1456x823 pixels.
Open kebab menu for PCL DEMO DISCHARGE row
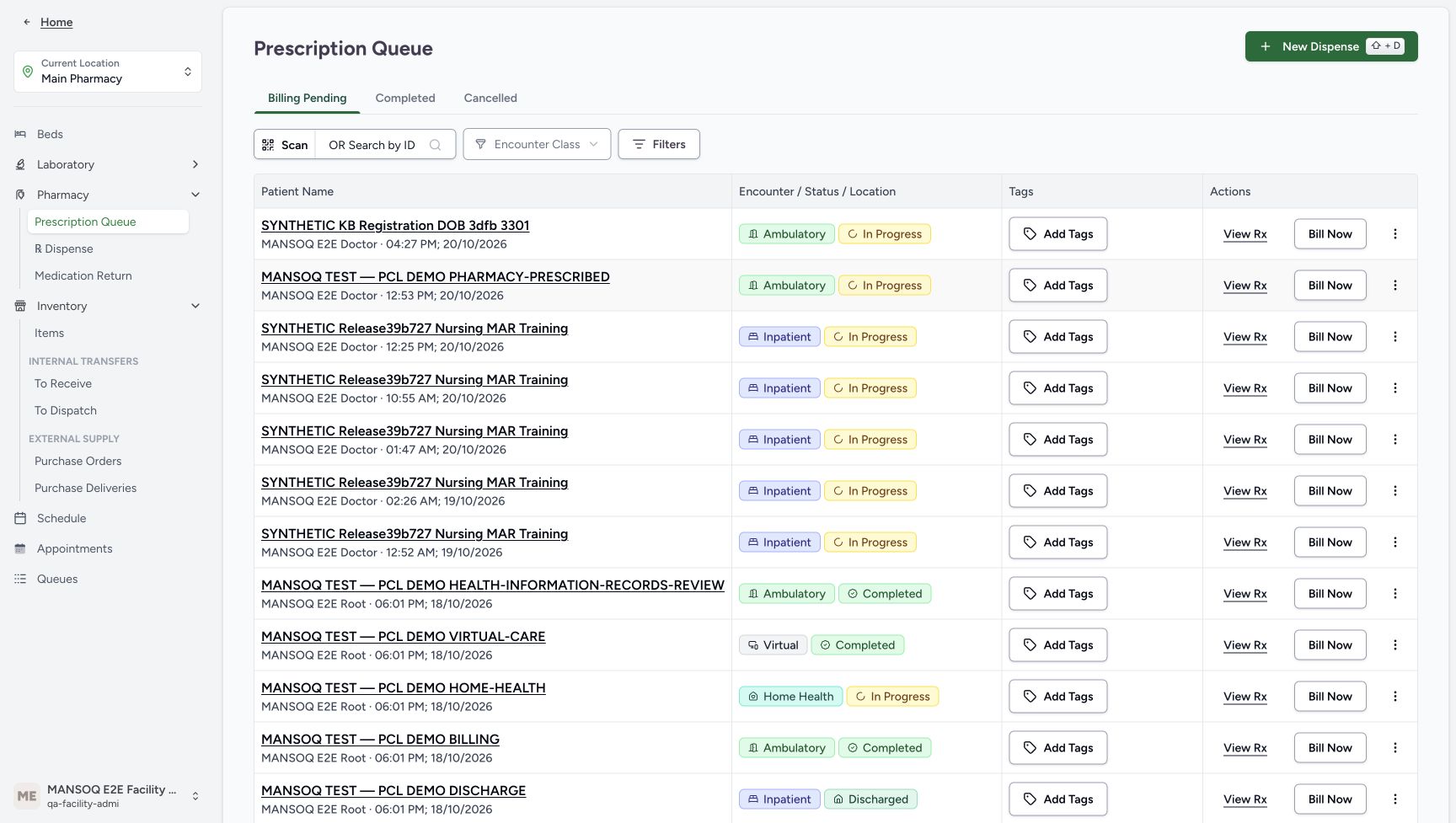pyautogui.click(x=1395, y=799)
